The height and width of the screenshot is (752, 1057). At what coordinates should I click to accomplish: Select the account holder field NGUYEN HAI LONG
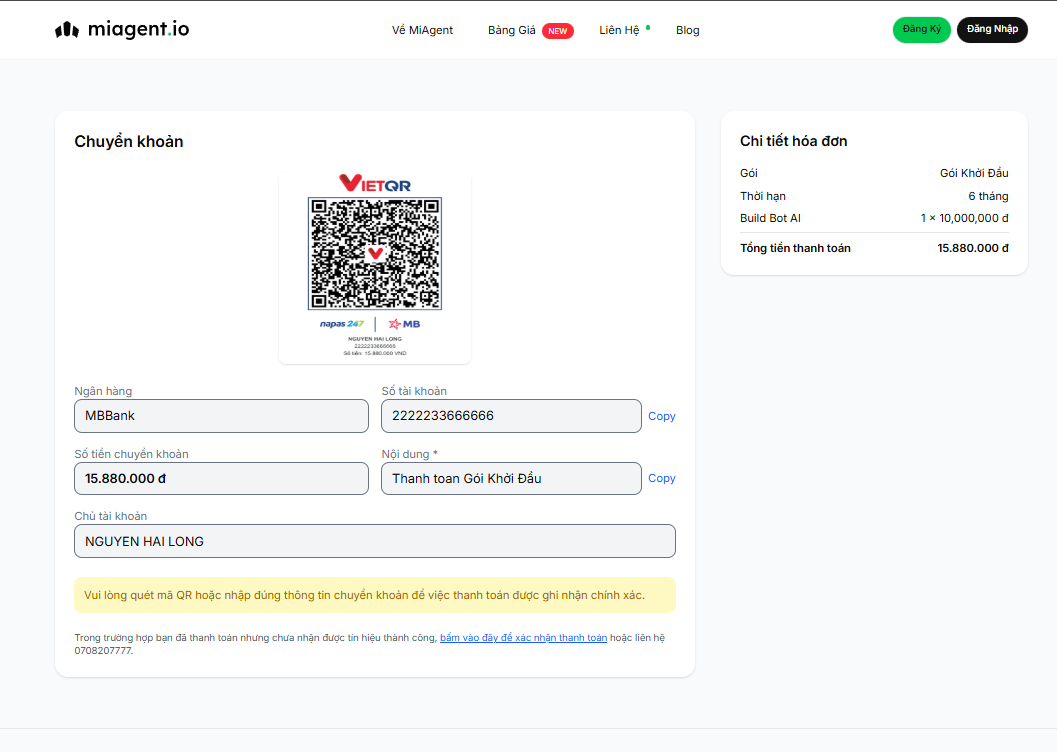pos(375,541)
